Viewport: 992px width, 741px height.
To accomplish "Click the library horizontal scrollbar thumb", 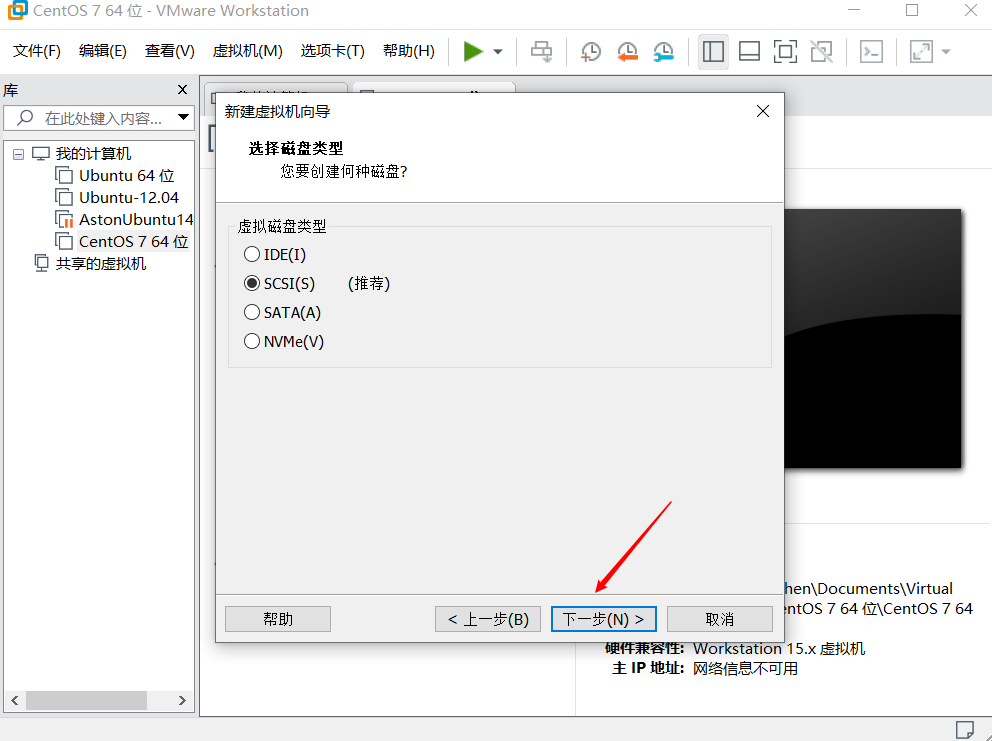I will (x=87, y=701).
